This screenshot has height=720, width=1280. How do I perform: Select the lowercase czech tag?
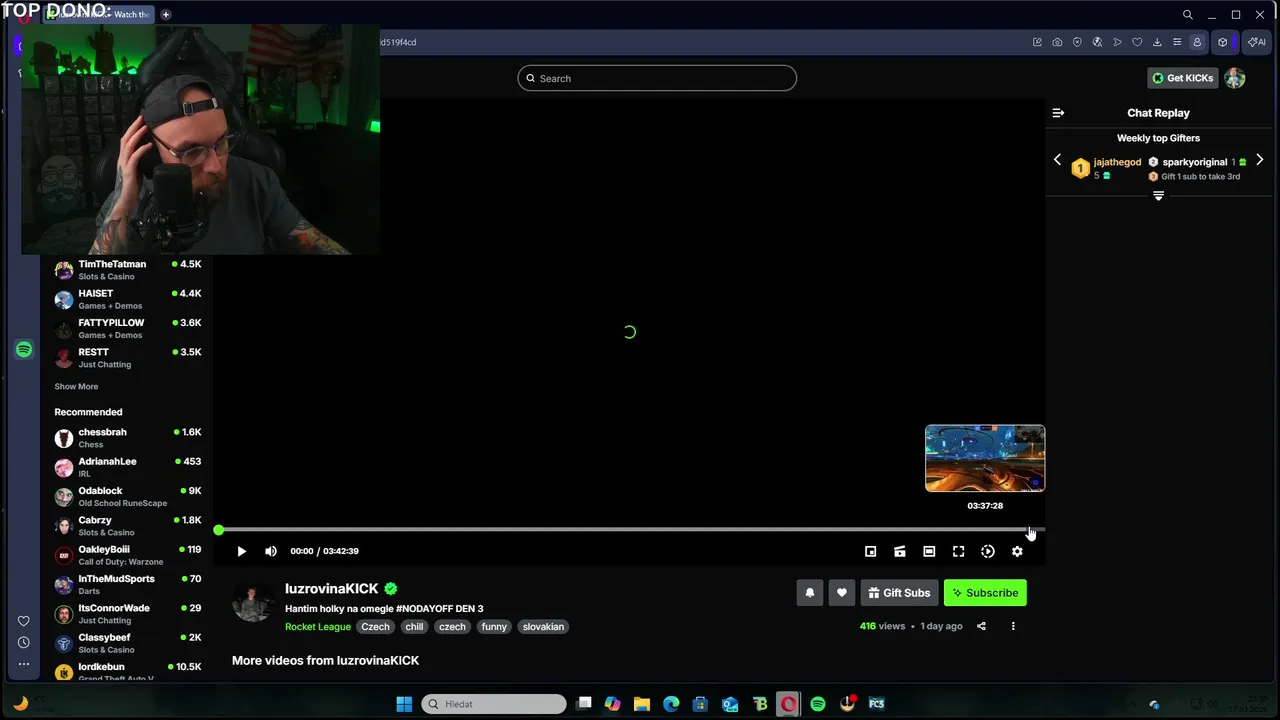(x=452, y=627)
